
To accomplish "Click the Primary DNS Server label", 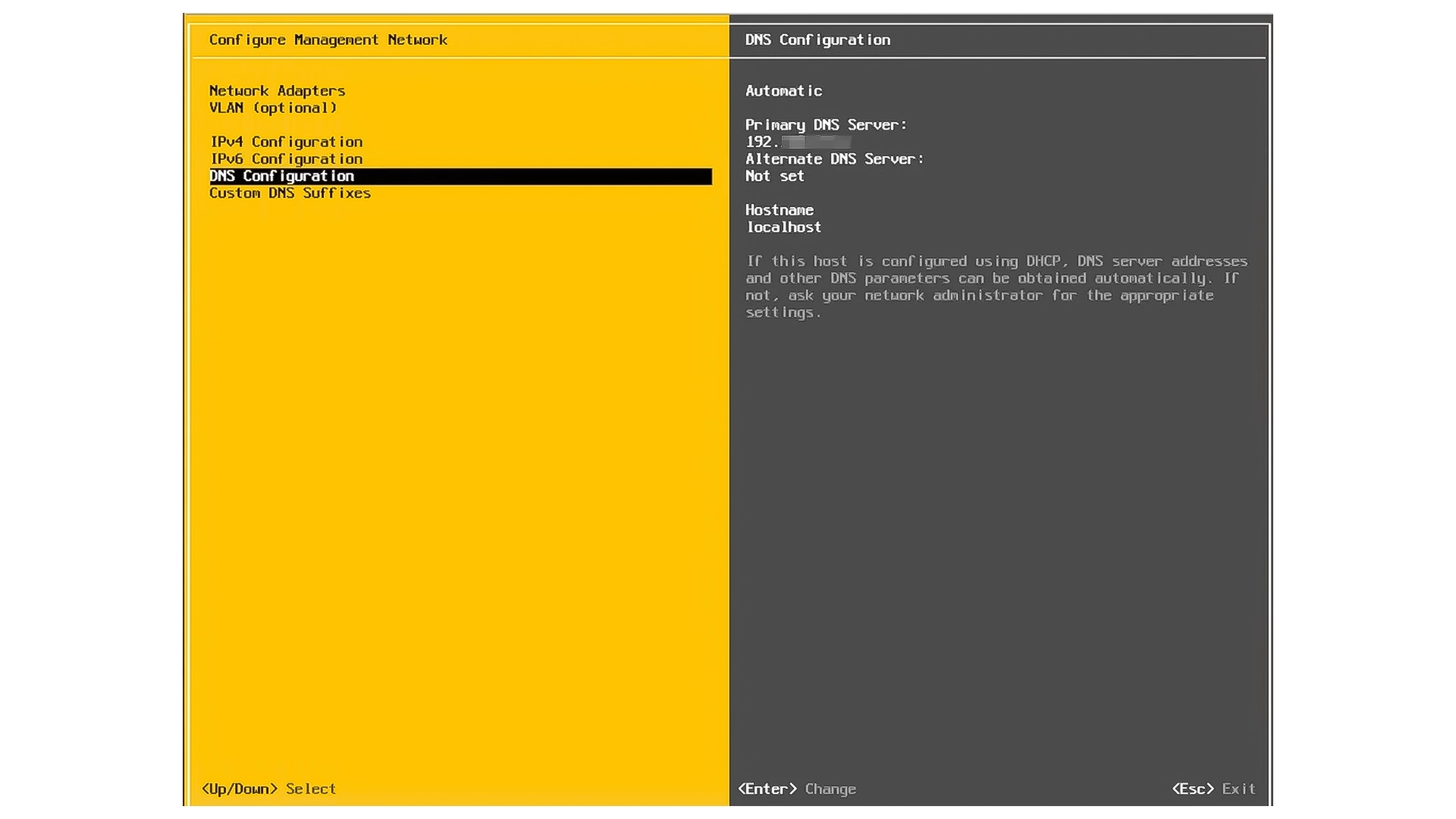I will [825, 125].
